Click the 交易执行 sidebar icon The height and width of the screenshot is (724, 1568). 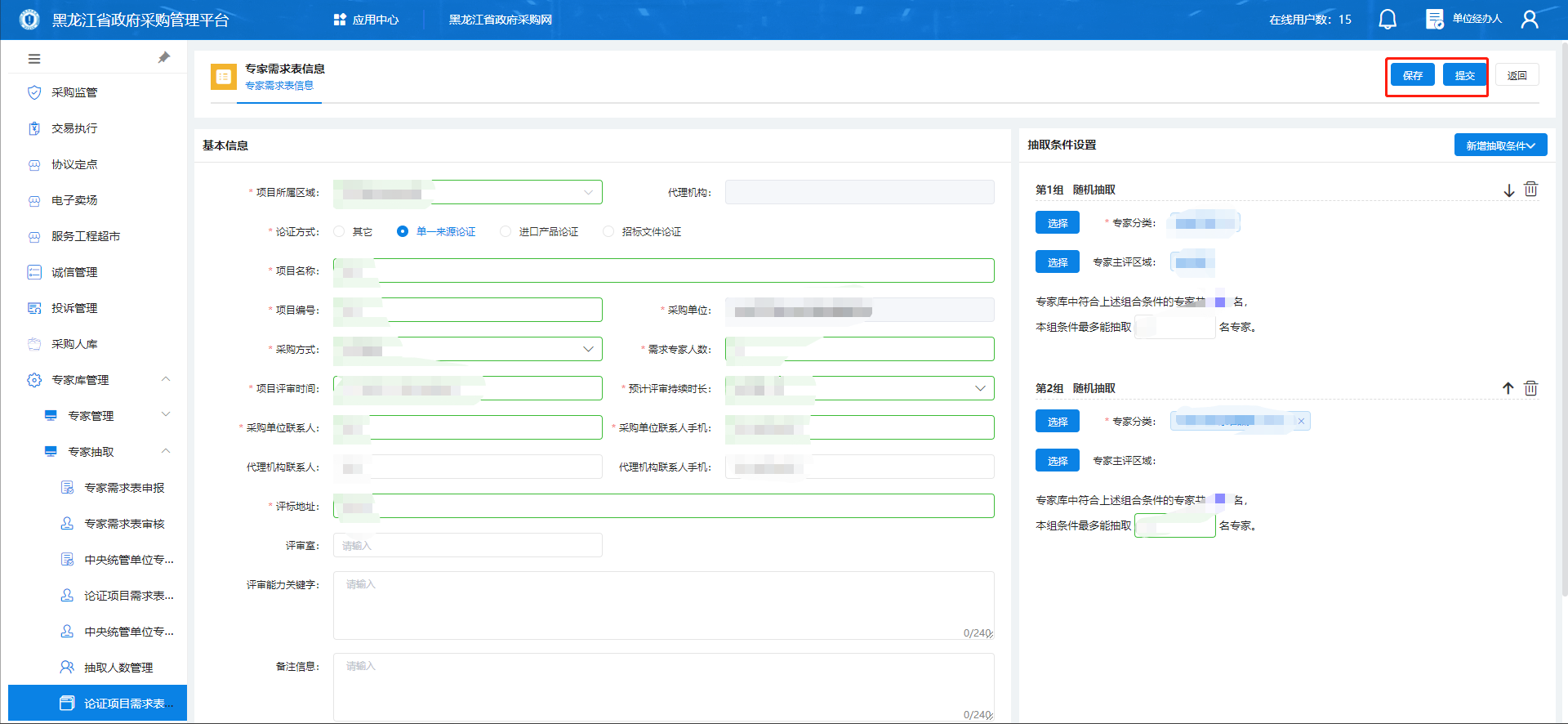pyautogui.click(x=34, y=128)
